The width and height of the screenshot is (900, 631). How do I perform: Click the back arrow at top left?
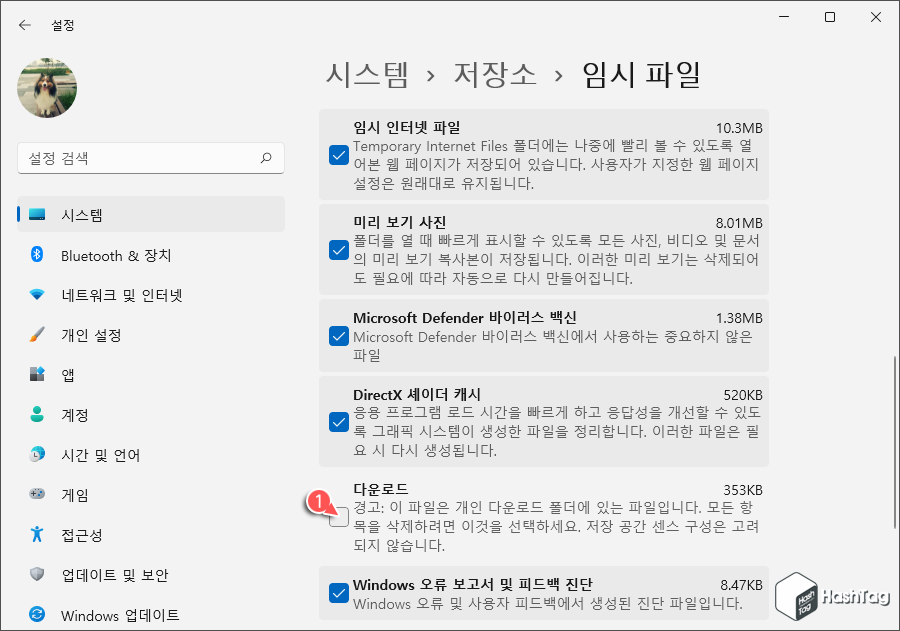[x=25, y=25]
